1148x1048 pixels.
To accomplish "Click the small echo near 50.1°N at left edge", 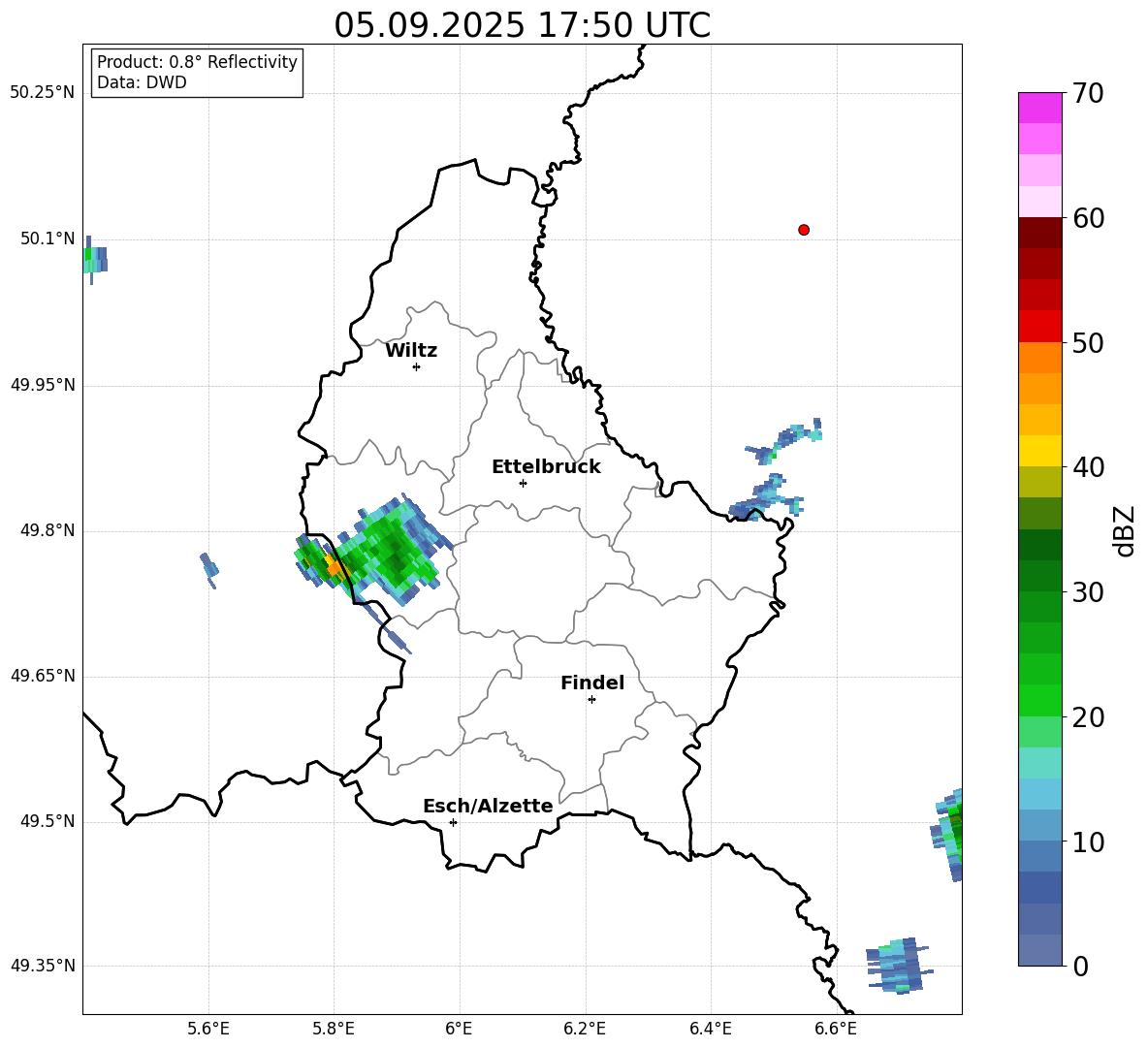I will (x=94, y=259).
